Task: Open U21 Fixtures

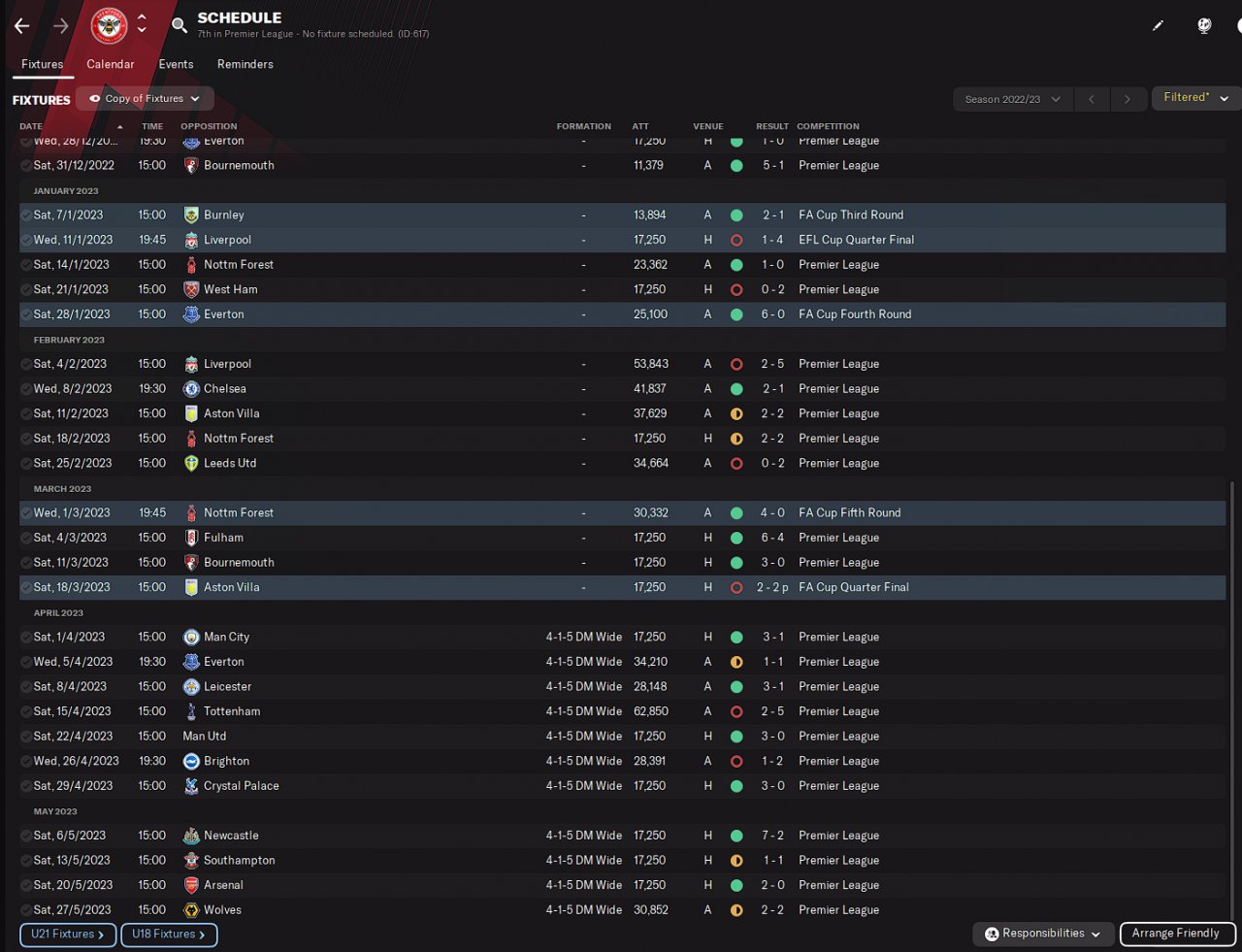Action: point(68,935)
